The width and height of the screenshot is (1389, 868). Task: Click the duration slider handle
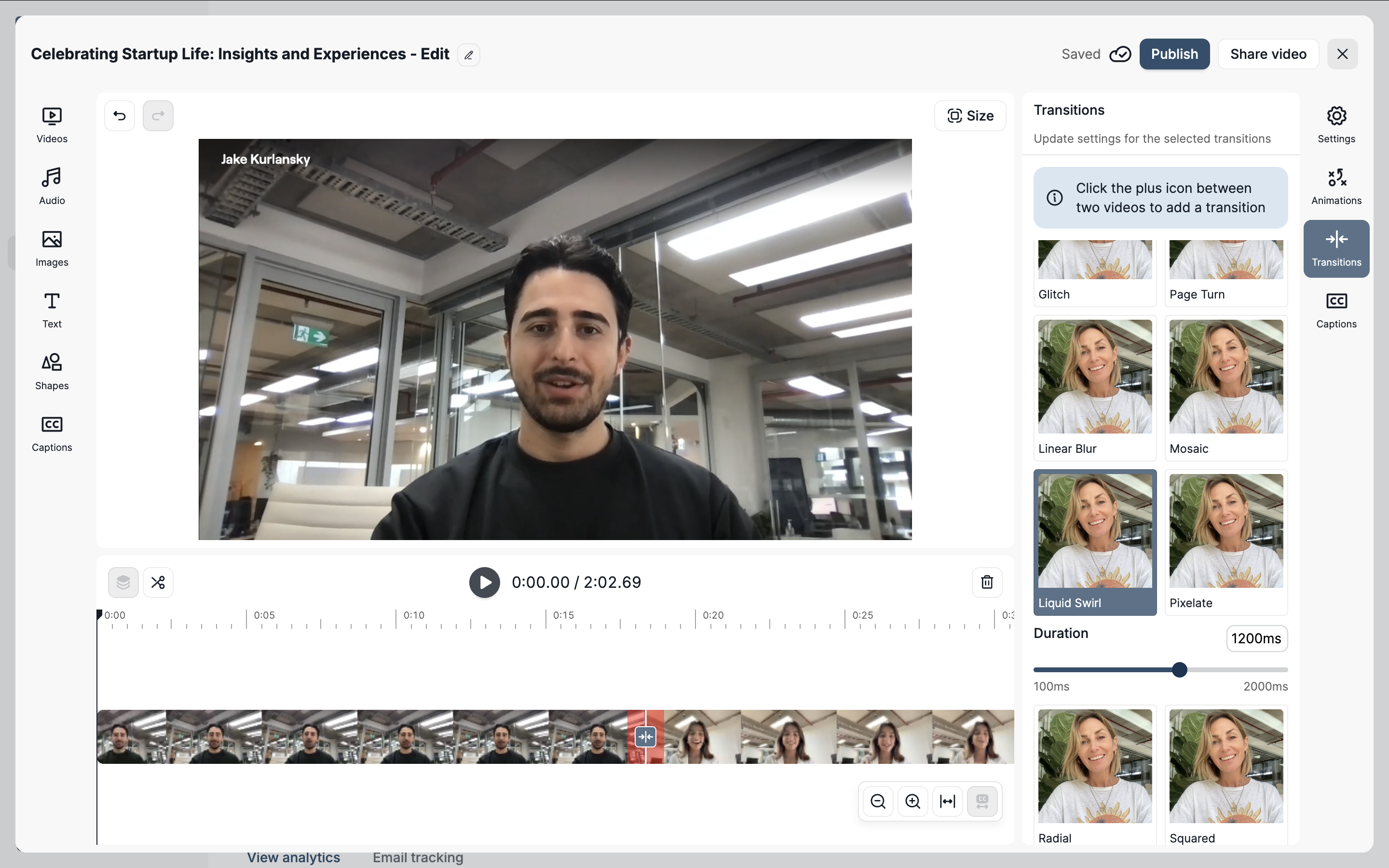pos(1179,670)
